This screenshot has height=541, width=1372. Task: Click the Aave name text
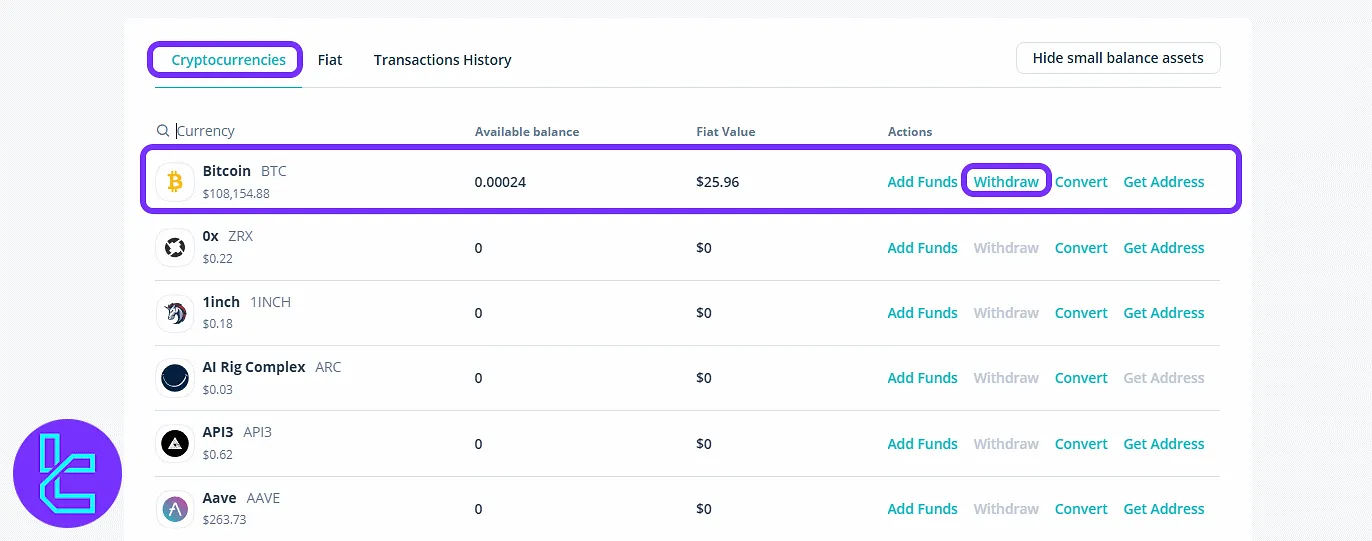click(x=219, y=498)
